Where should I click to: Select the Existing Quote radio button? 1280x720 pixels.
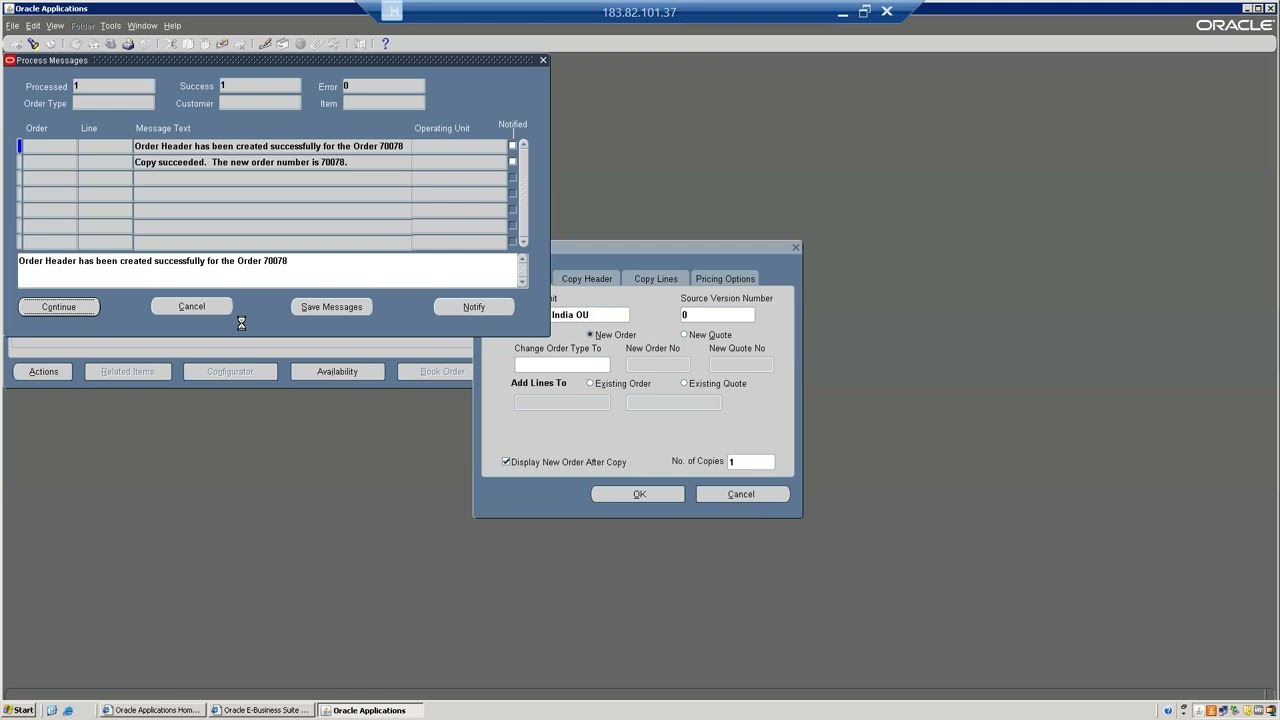pos(684,383)
